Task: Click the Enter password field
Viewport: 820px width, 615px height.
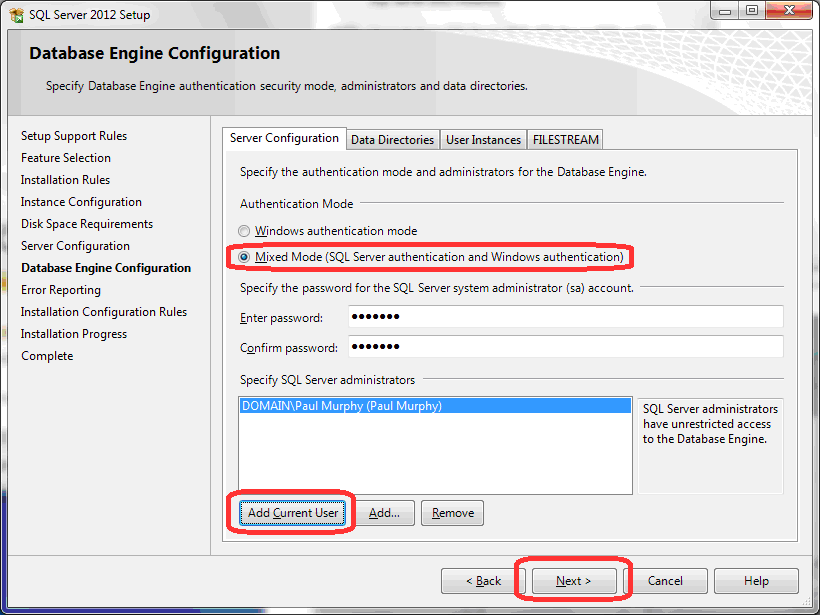Action: [x=565, y=317]
